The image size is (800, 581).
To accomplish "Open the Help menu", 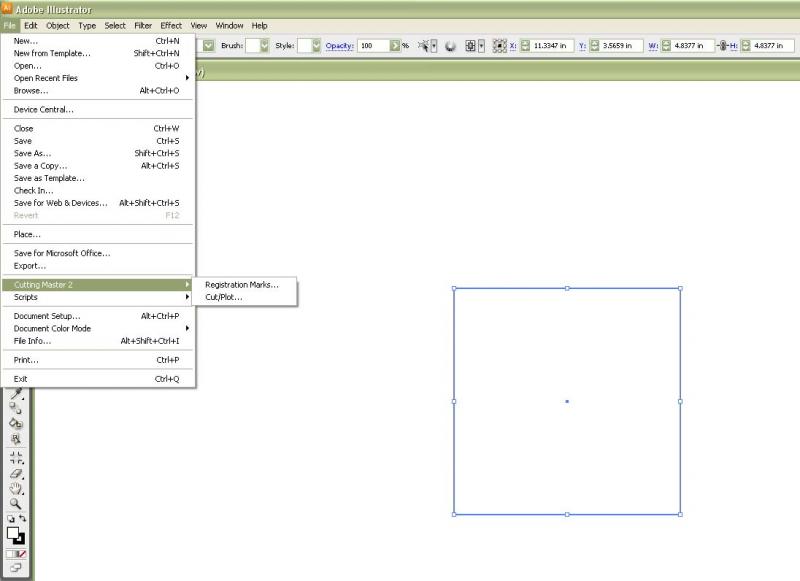I will 259,26.
